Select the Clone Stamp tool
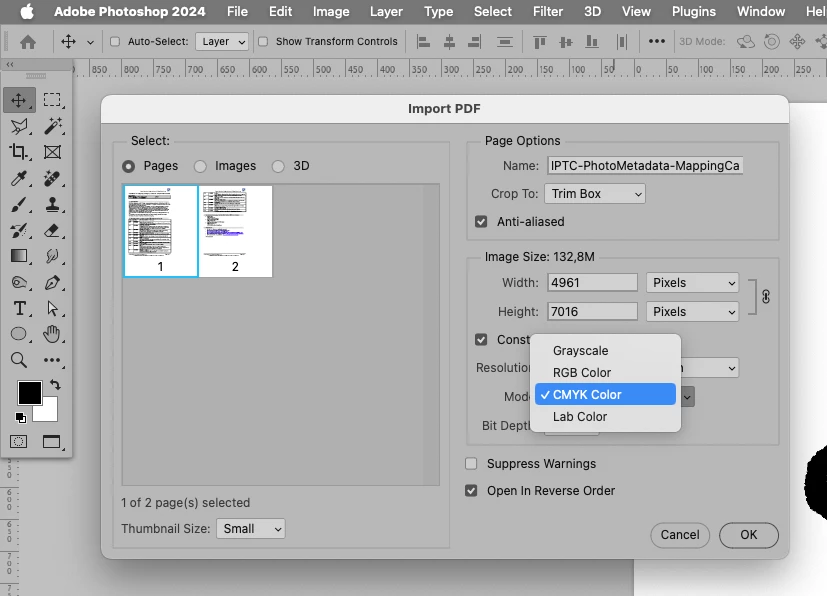827x596 pixels. click(x=52, y=204)
